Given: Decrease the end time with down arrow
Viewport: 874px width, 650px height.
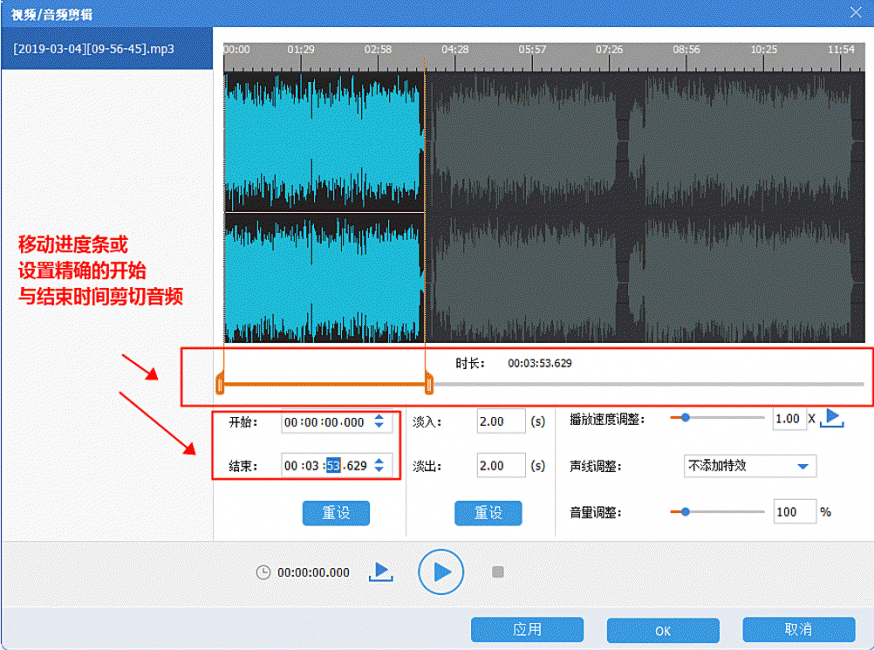Looking at the screenshot, I should (379, 469).
